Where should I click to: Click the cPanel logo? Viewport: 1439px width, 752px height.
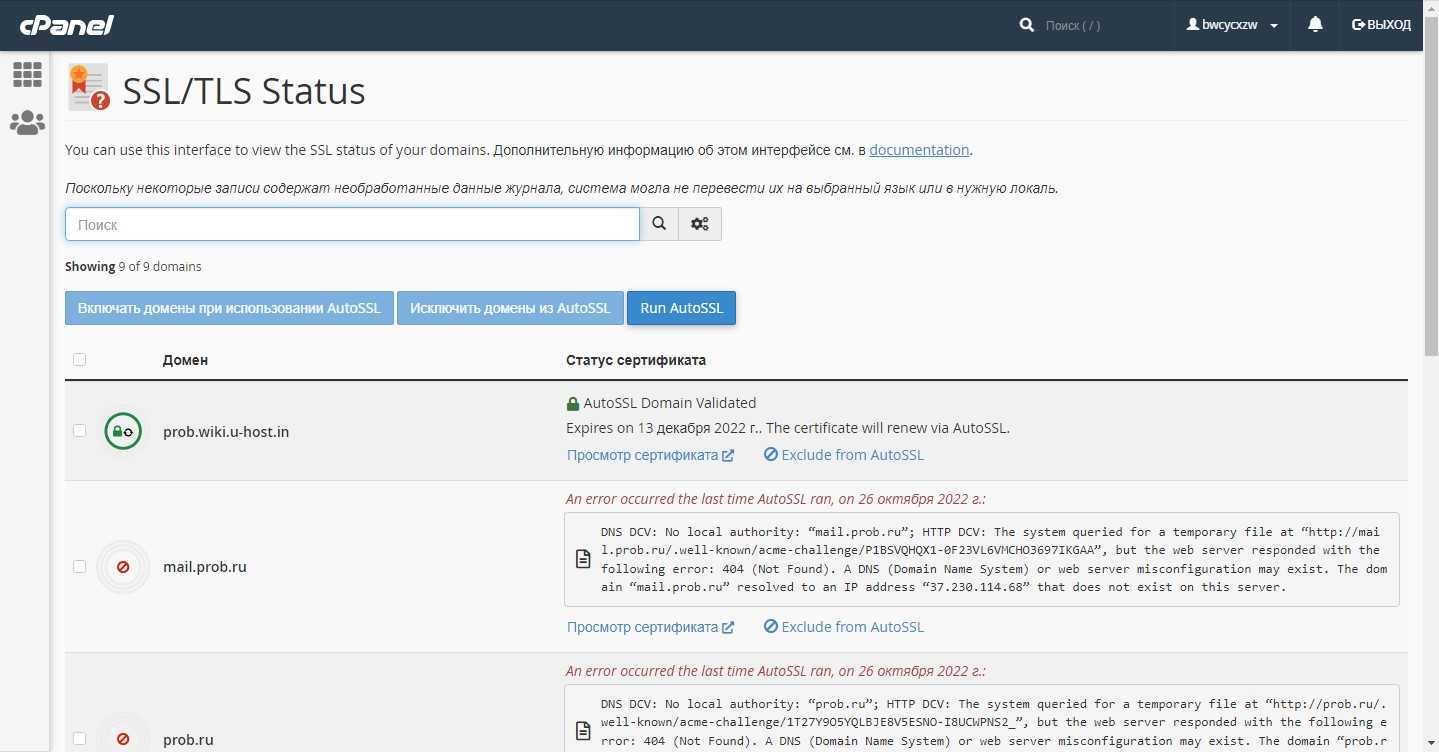tap(67, 25)
